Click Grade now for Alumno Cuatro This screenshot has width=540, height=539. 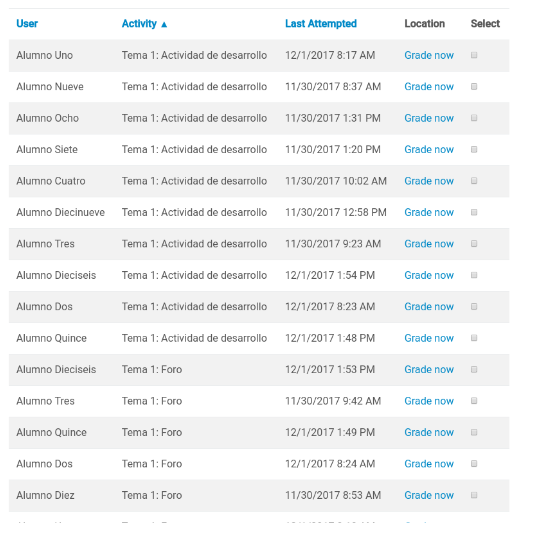pos(429,181)
